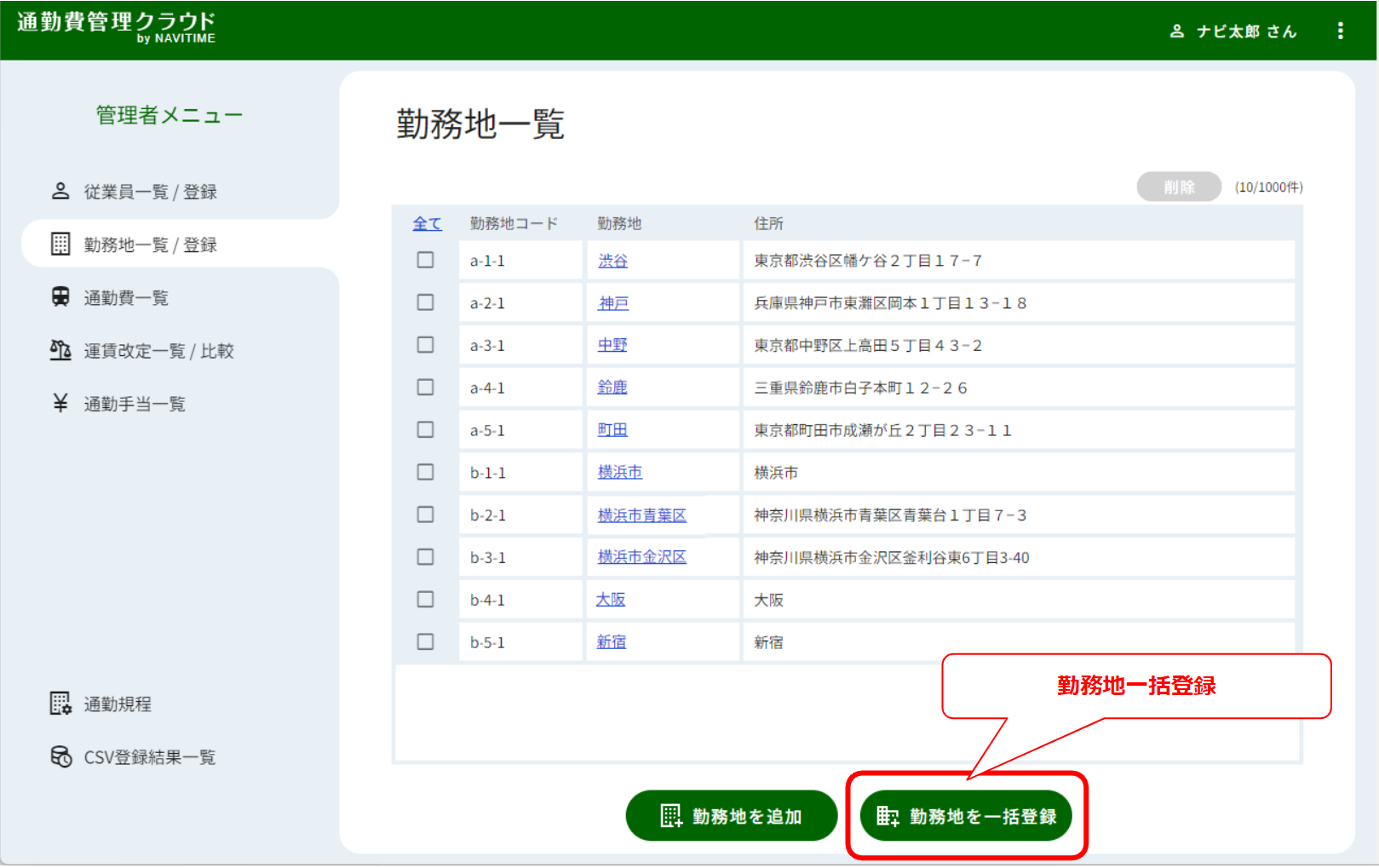Click the 勤務地を一括登録 button
Screen dimensions: 1379x868
[966, 816]
